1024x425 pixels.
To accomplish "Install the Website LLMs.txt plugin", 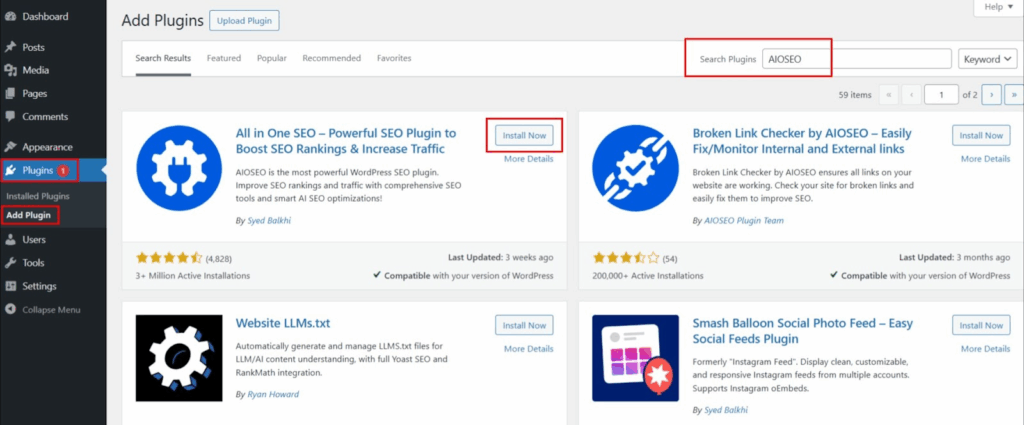I will pos(524,325).
